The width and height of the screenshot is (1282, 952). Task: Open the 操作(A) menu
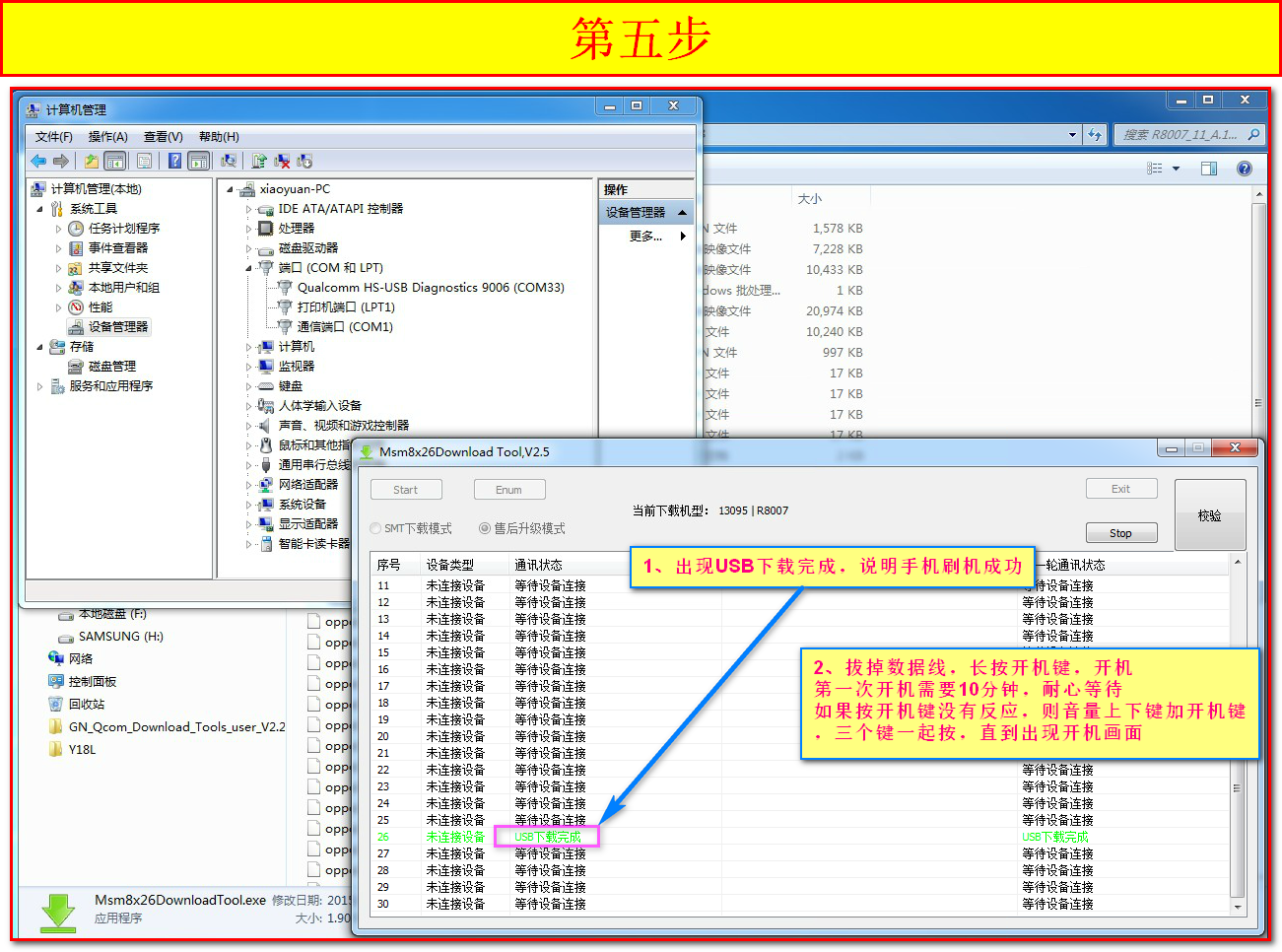point(108,137)
